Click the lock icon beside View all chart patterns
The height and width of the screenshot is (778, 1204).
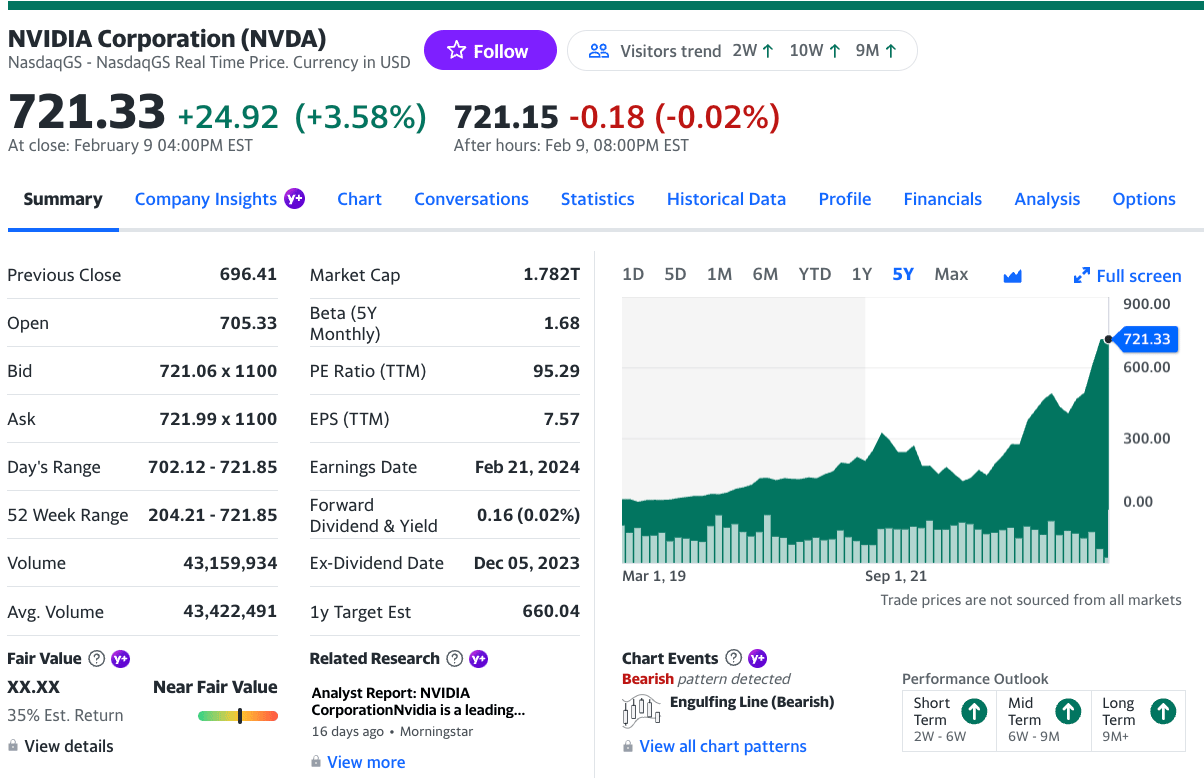point(628,746)
